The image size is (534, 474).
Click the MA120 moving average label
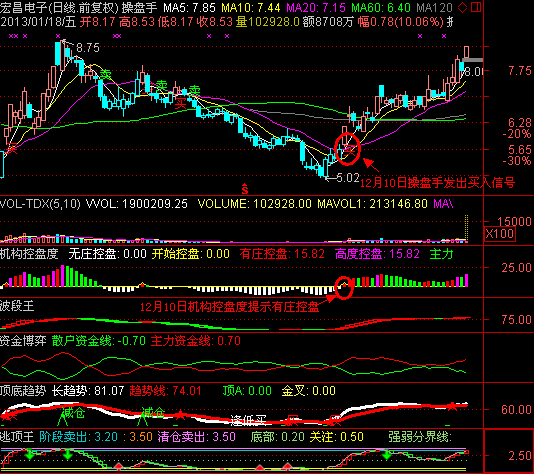tap(435, 7)
